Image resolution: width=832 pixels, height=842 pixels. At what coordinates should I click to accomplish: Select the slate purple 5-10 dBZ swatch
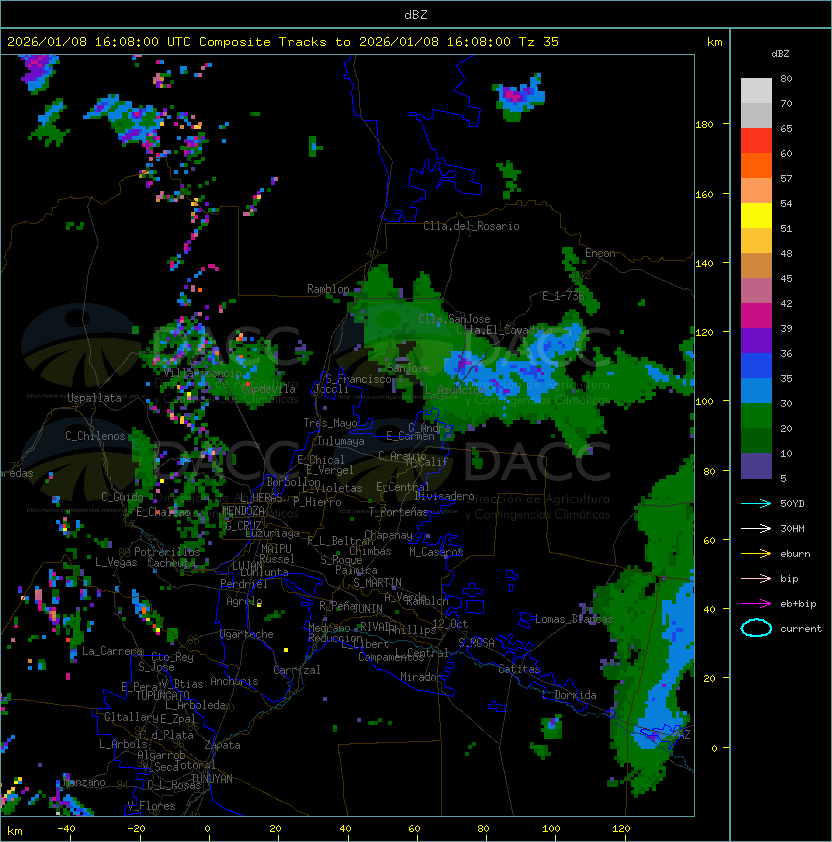point(756,466)
